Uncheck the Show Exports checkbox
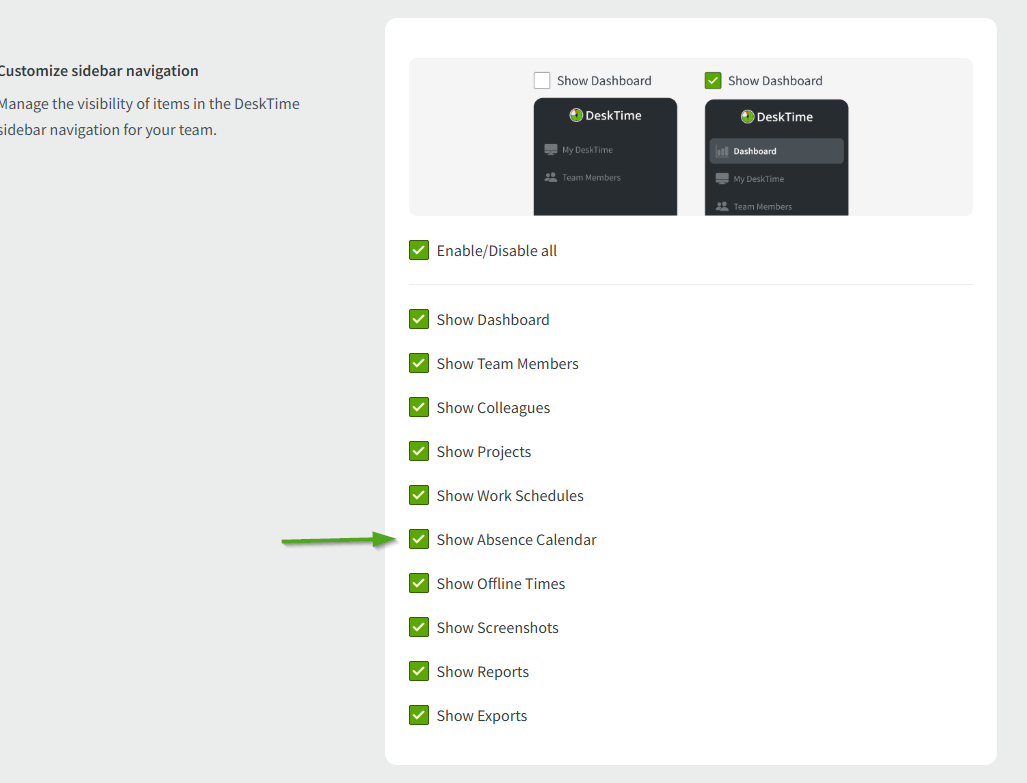 419,715
